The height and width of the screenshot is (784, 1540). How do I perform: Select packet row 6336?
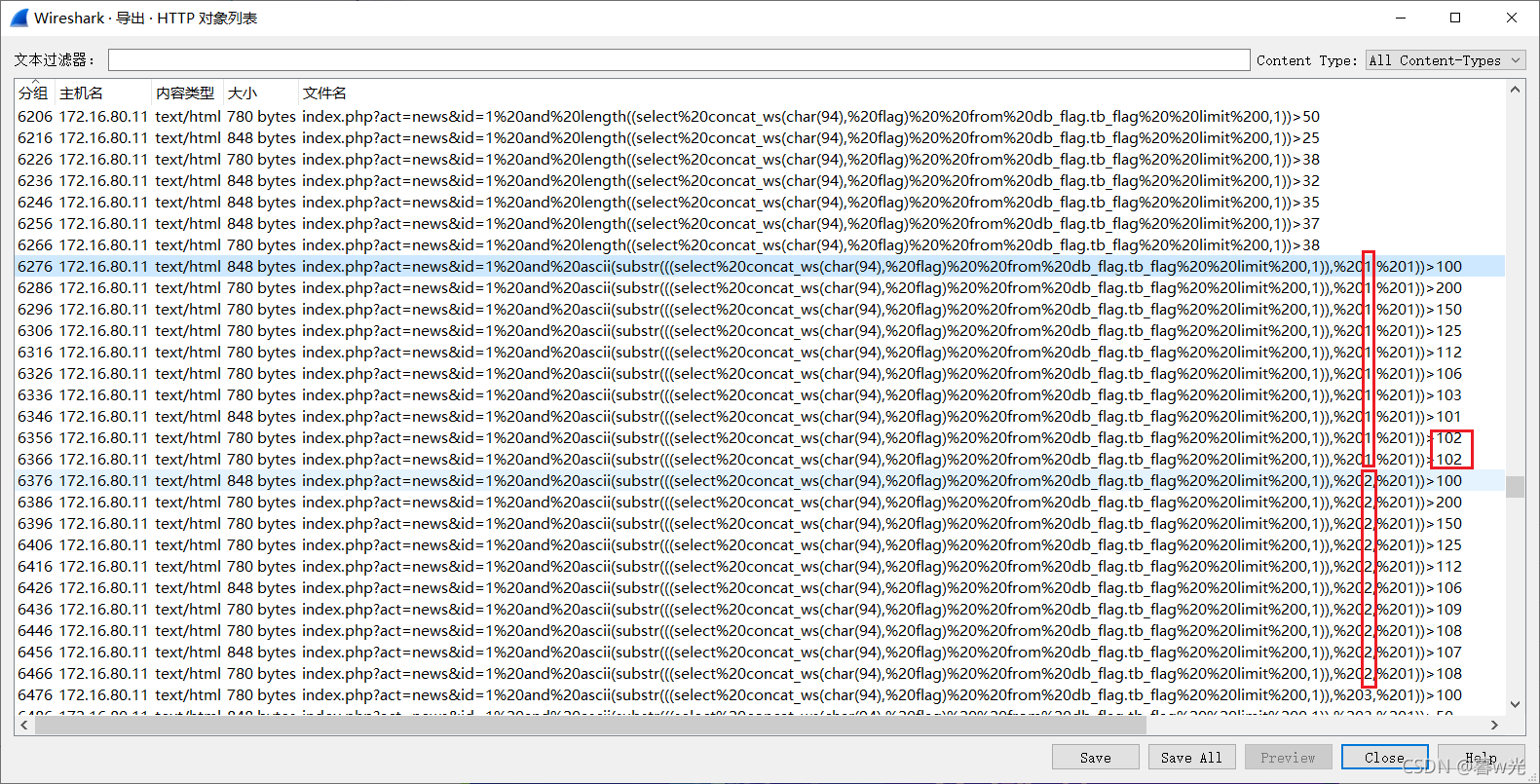[x=760, y=394]
